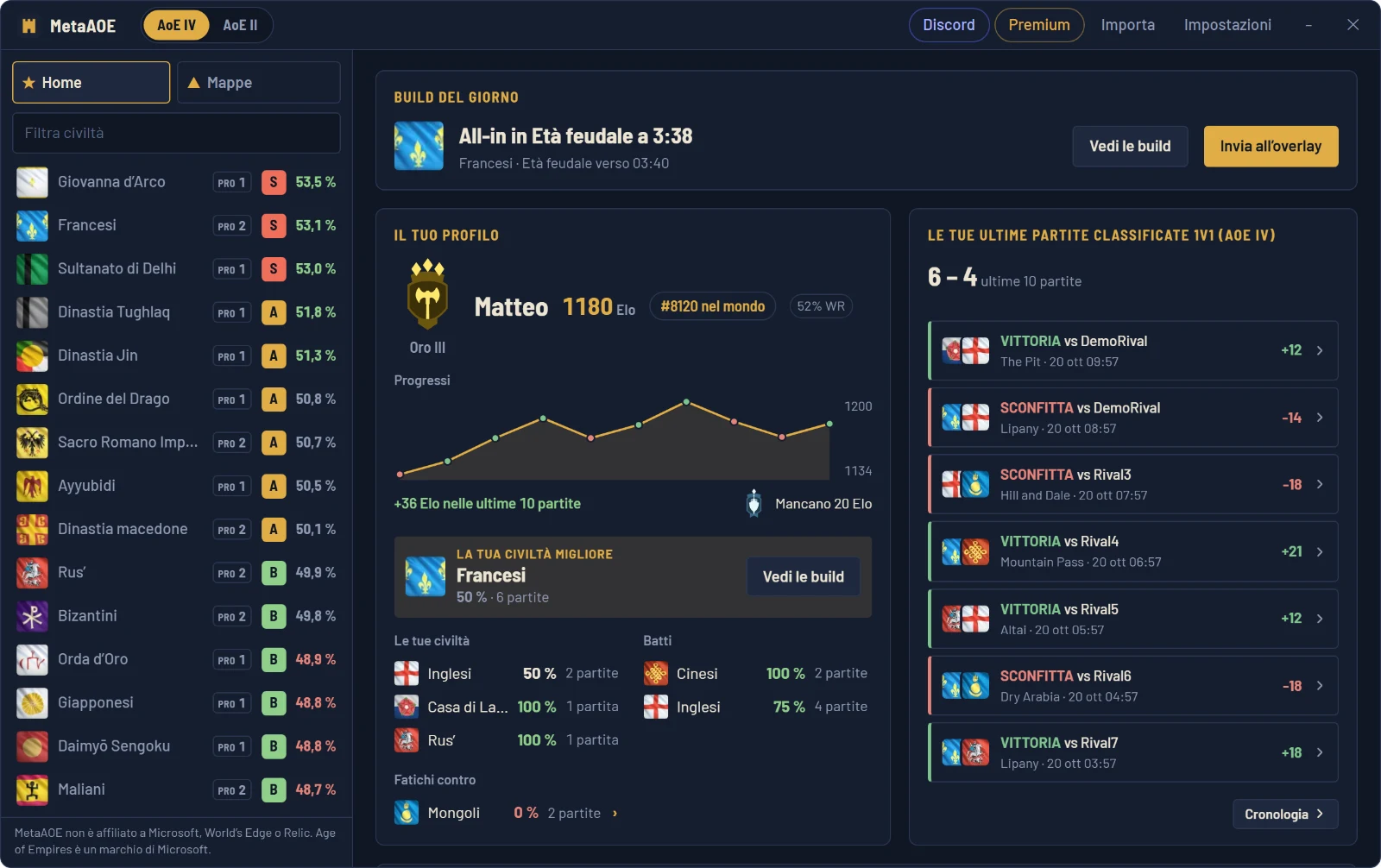The image size is (1381, 868).
Task: Select the Dinastia Tughlaq flag icon
Action: 32,312
